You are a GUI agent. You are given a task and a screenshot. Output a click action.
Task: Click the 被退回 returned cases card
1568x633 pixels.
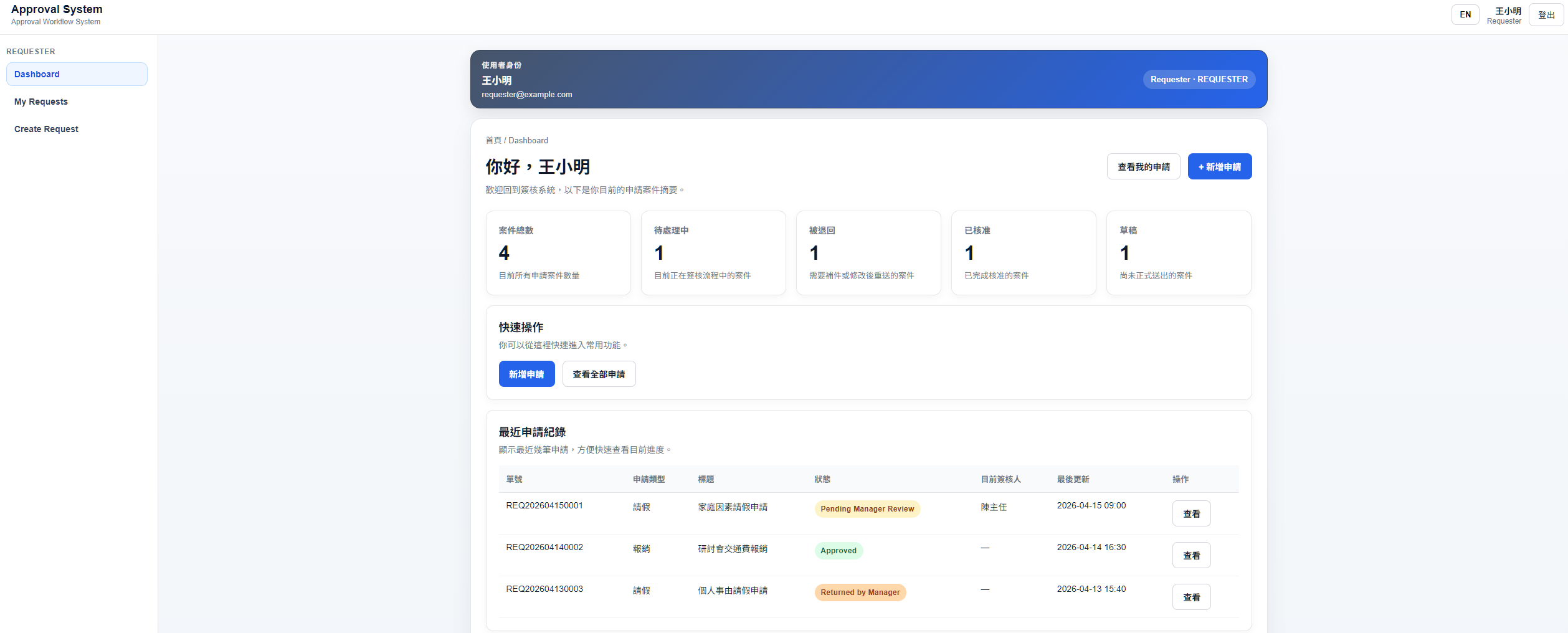pyautogui.click(x=868, y=252)
